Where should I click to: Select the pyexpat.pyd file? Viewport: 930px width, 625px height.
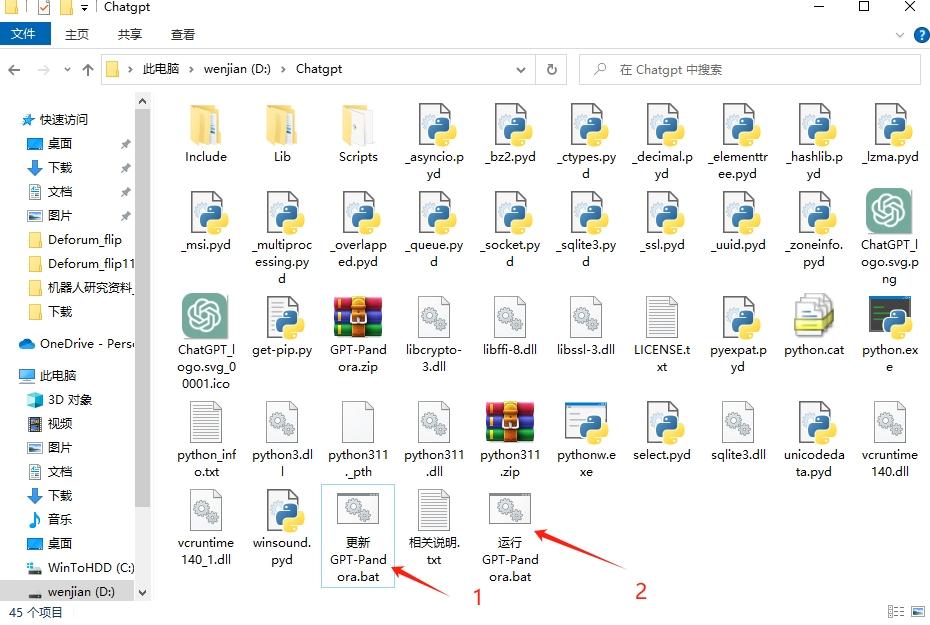pos(738,335)
